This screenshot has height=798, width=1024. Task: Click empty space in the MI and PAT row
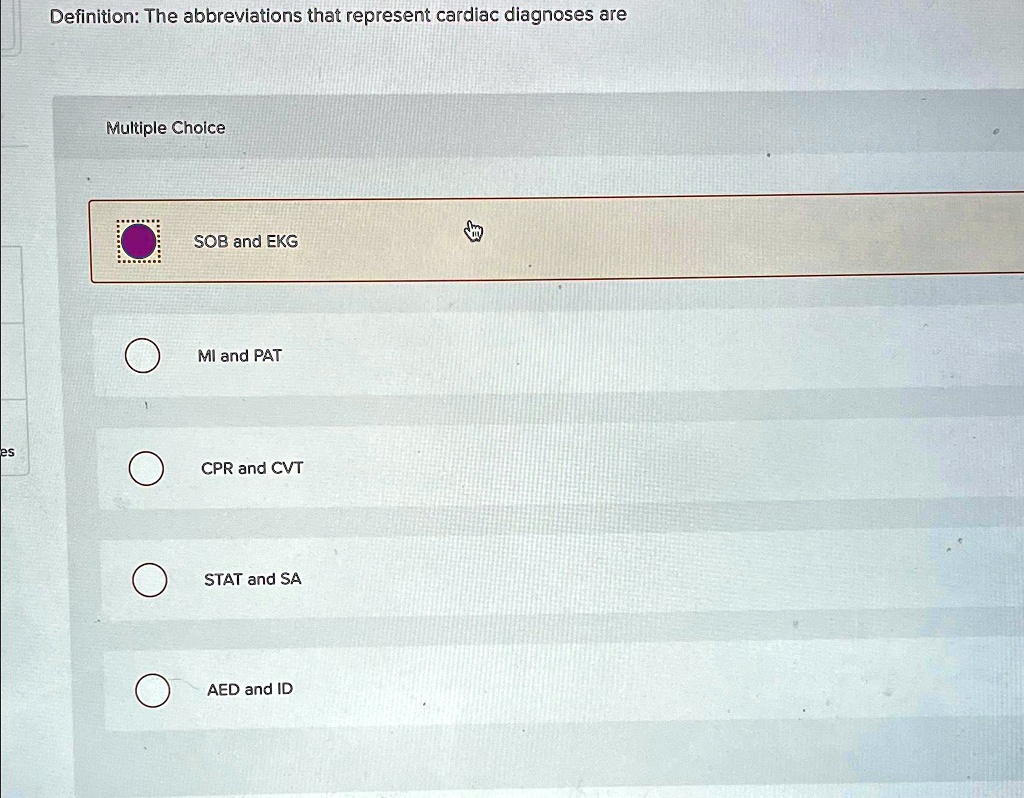[600, 356]
